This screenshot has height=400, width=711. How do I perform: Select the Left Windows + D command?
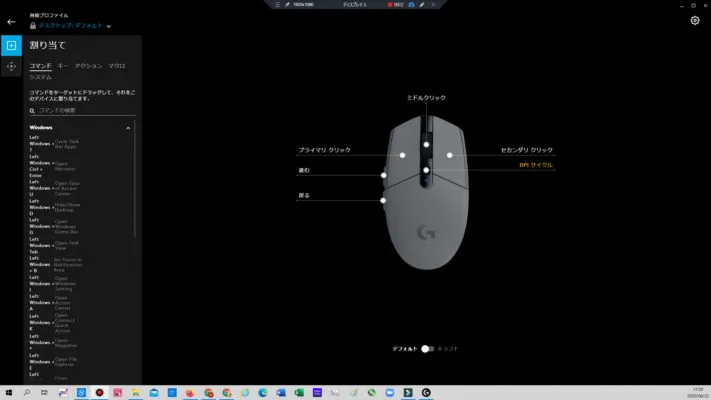click(x=54, y=207)
